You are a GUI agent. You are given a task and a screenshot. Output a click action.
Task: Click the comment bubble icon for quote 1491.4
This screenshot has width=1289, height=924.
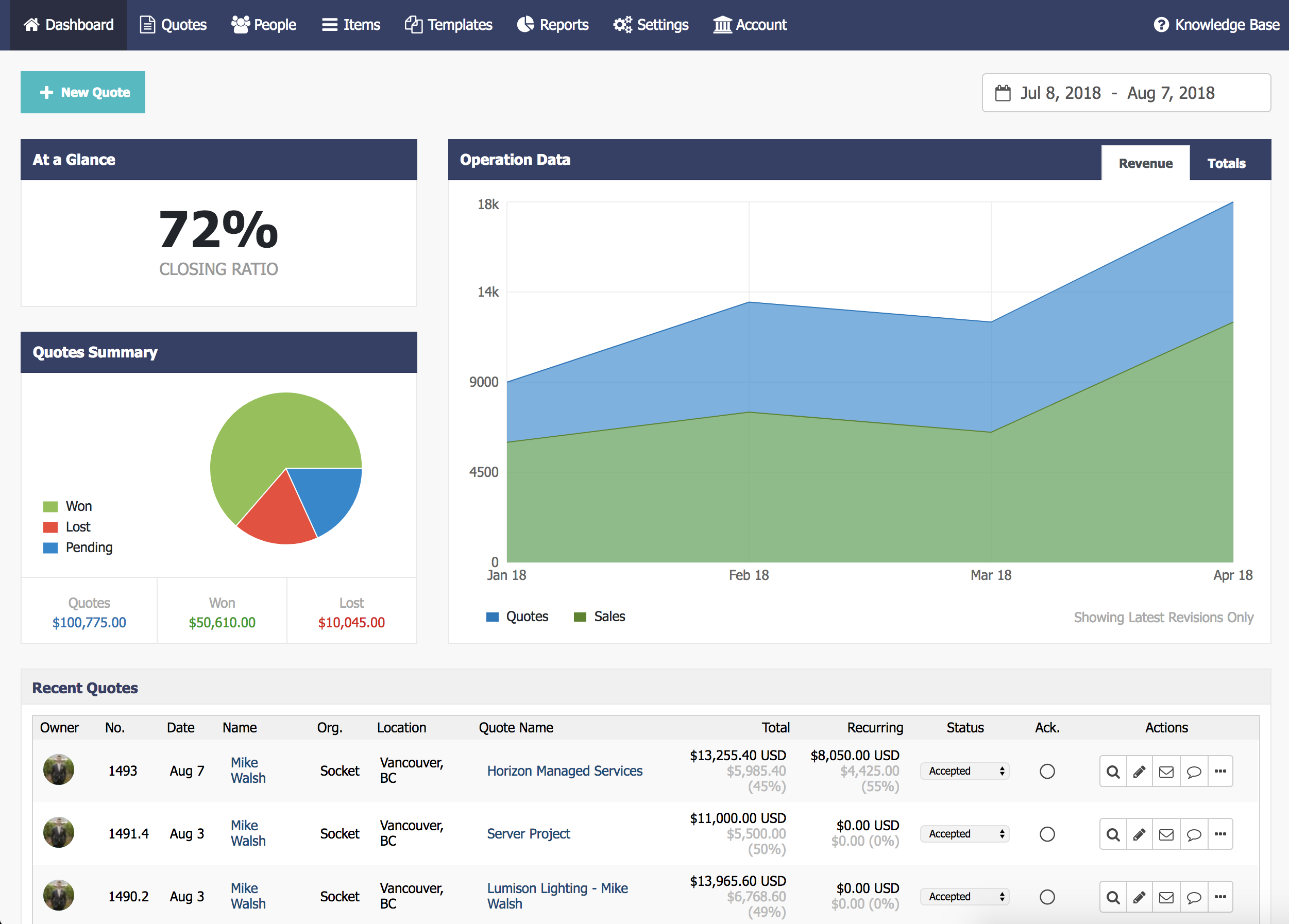(x=1194, y=834)
